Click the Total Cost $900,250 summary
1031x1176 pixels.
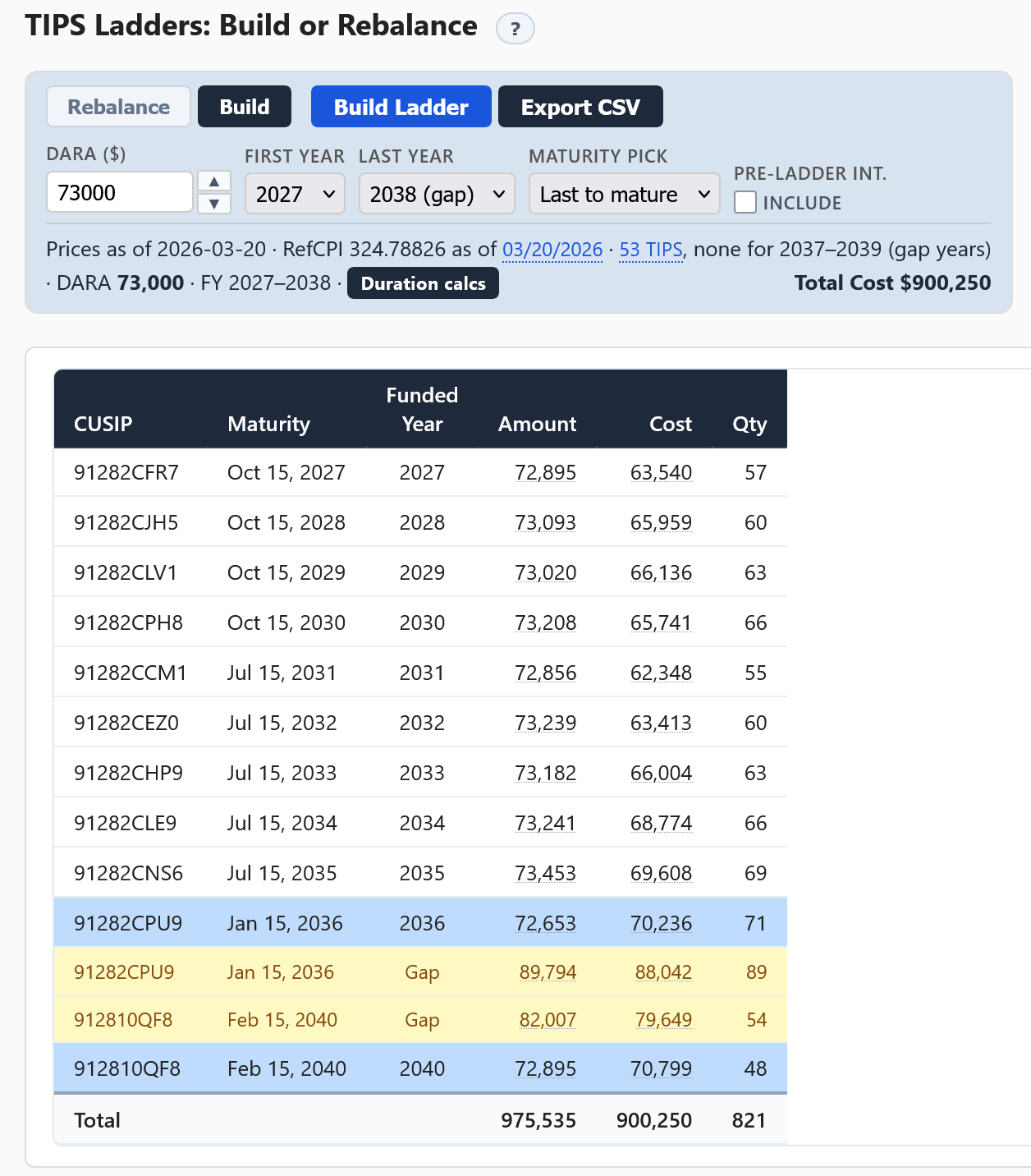tap(893, 283)
